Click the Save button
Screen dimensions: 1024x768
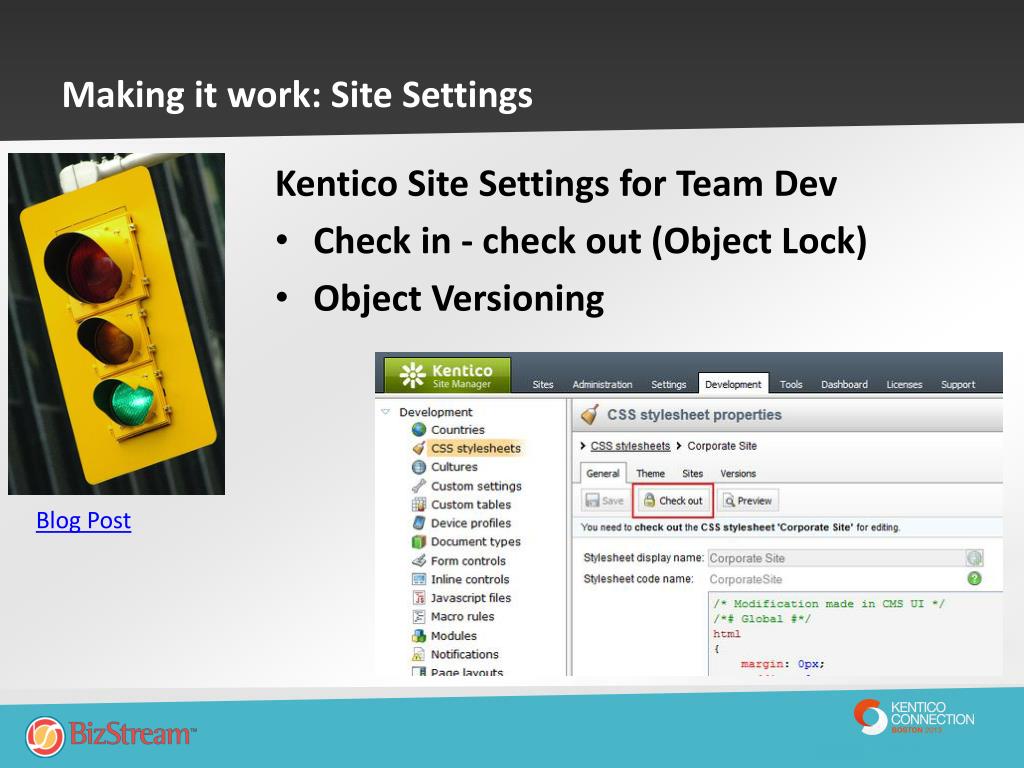click(605, 501)
